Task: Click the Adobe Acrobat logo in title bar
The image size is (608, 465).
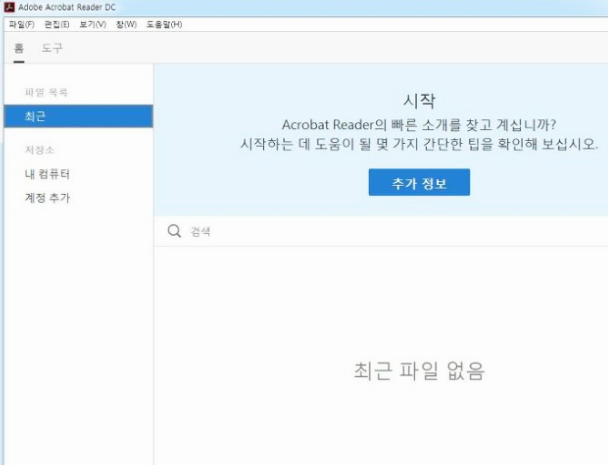Action: click(x=9, y=7)
